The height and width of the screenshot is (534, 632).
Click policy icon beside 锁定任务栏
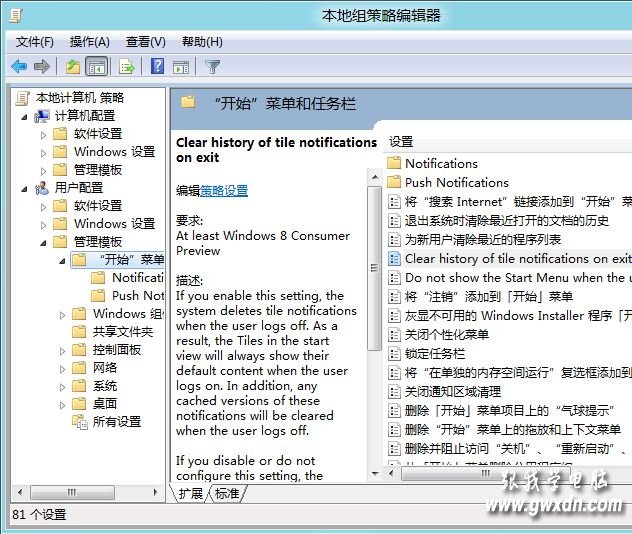(x=394, y=354)
